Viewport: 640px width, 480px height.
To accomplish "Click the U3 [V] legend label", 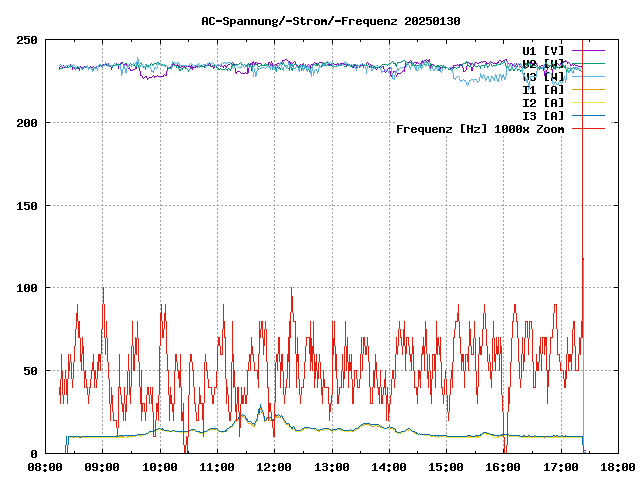I will 543,76.
